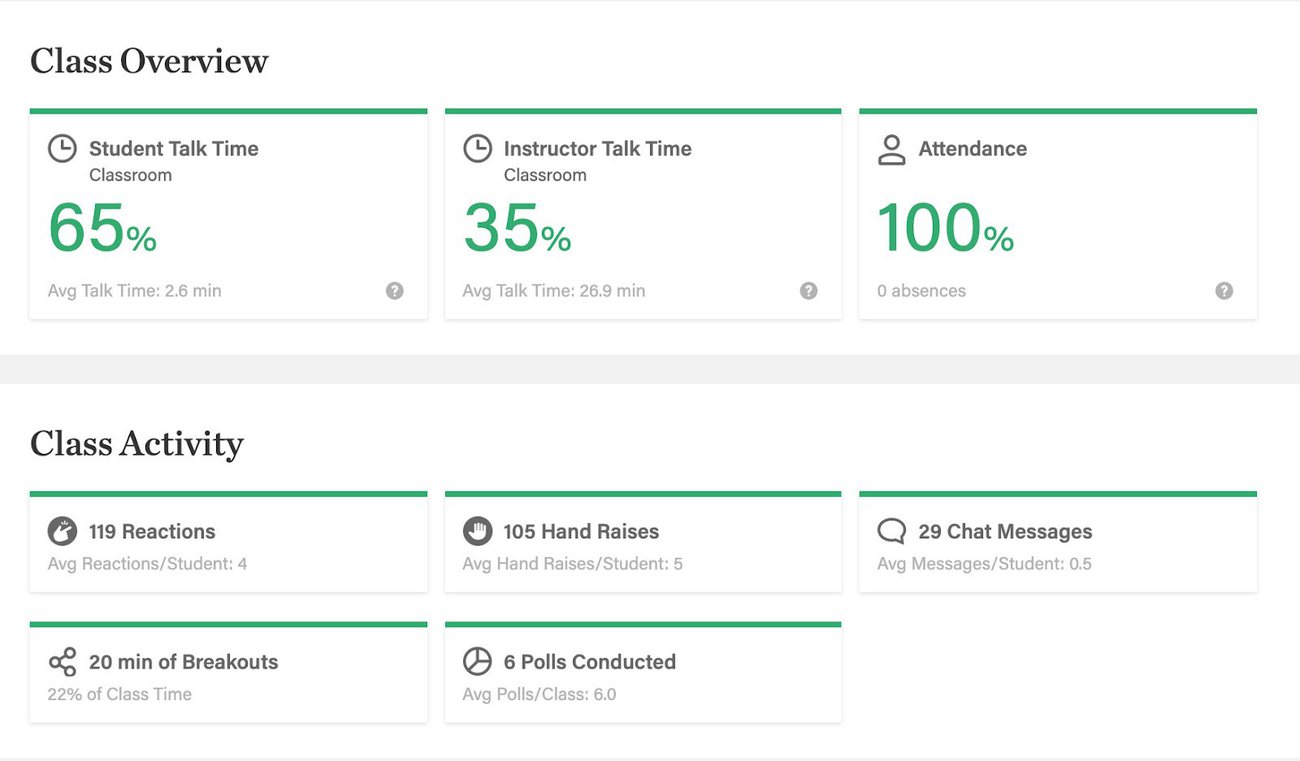
Task: Click the 0 absences label
Action: pos(921,290)
